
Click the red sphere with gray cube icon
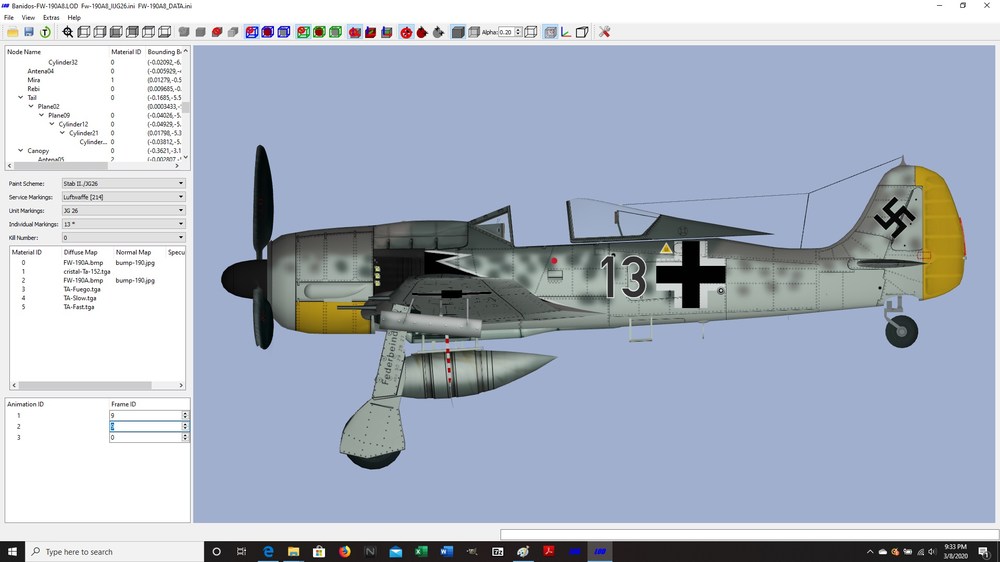tap(217, 32)
